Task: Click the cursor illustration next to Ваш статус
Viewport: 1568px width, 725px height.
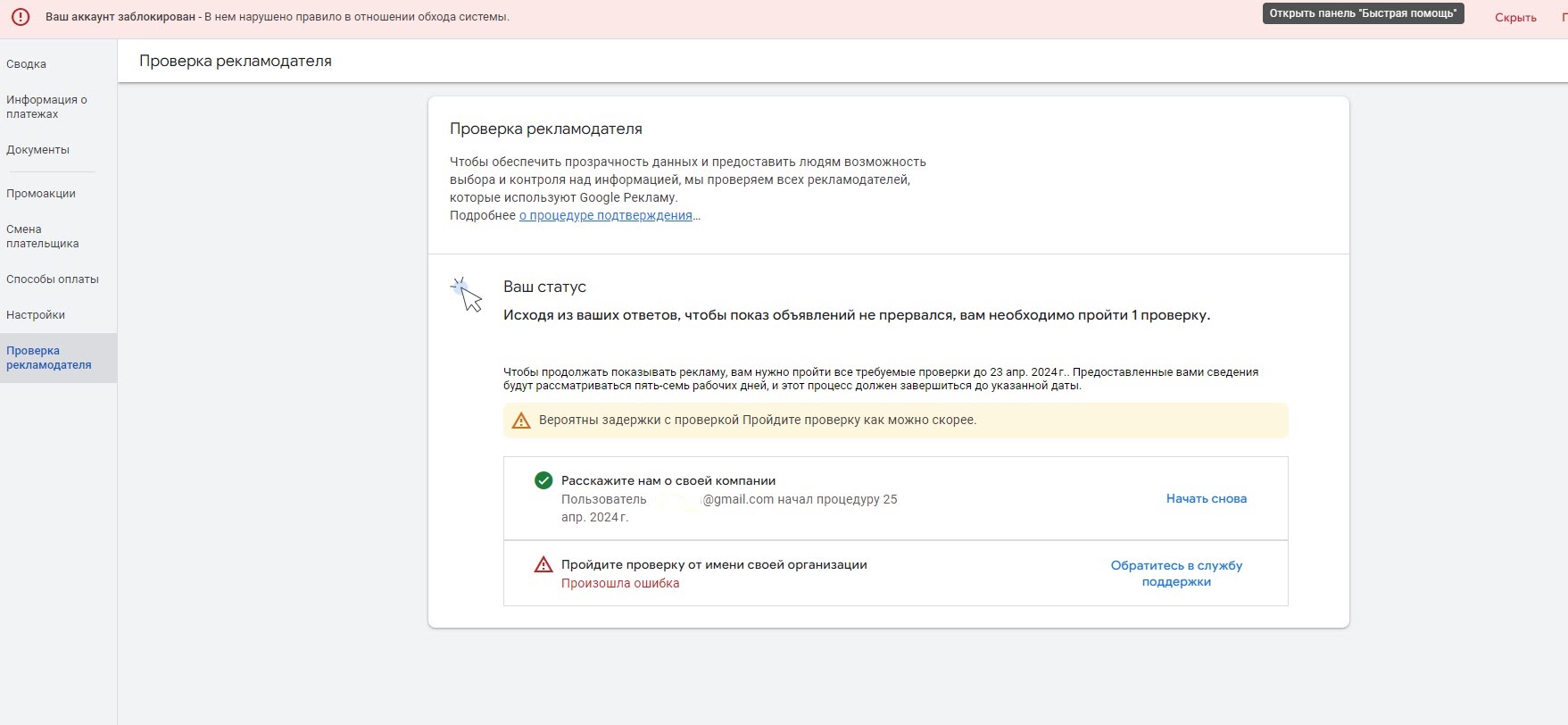Action: tap(467, 295)
